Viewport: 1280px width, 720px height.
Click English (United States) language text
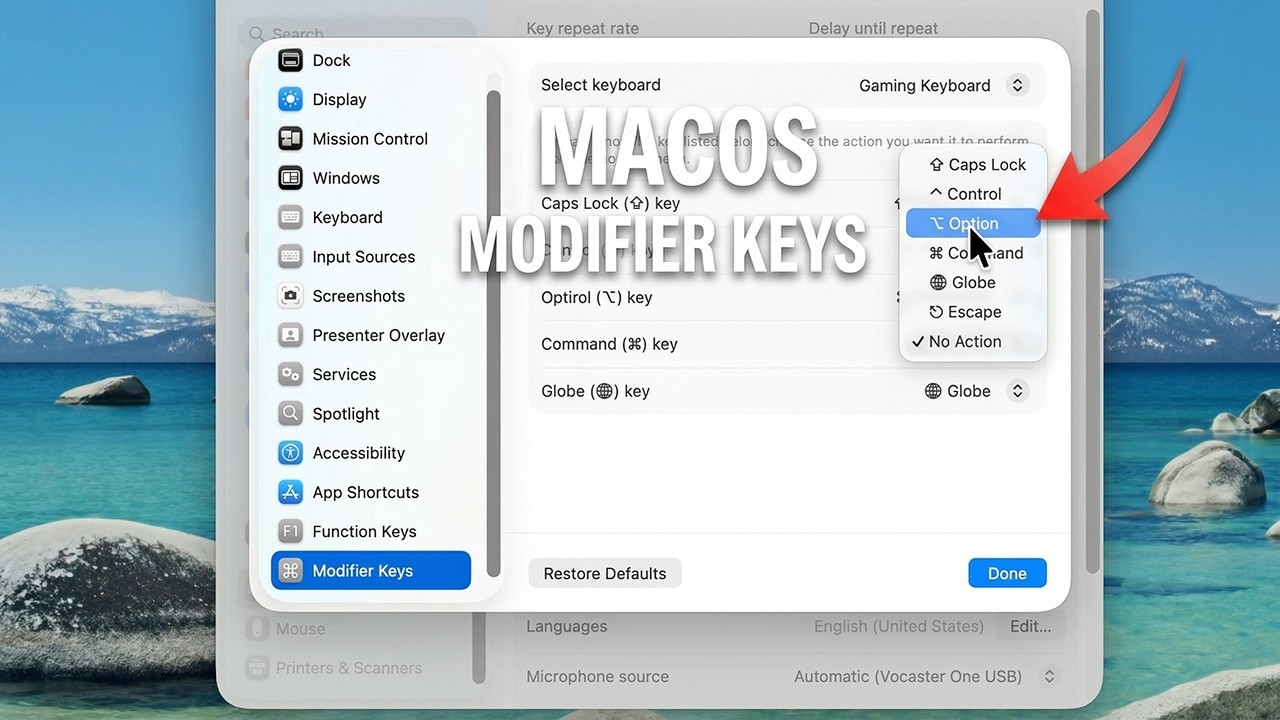(899, 626)
